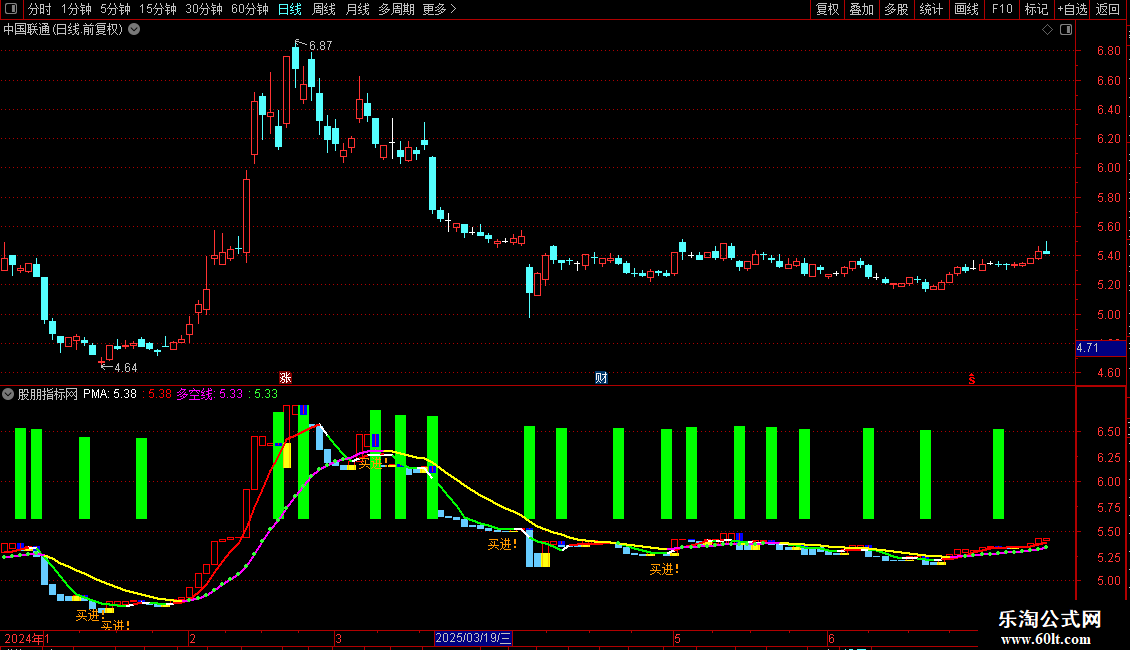Expand the 更多 periods menu
The width and height of the screenshot is (1130, 650).
(439, 9)
